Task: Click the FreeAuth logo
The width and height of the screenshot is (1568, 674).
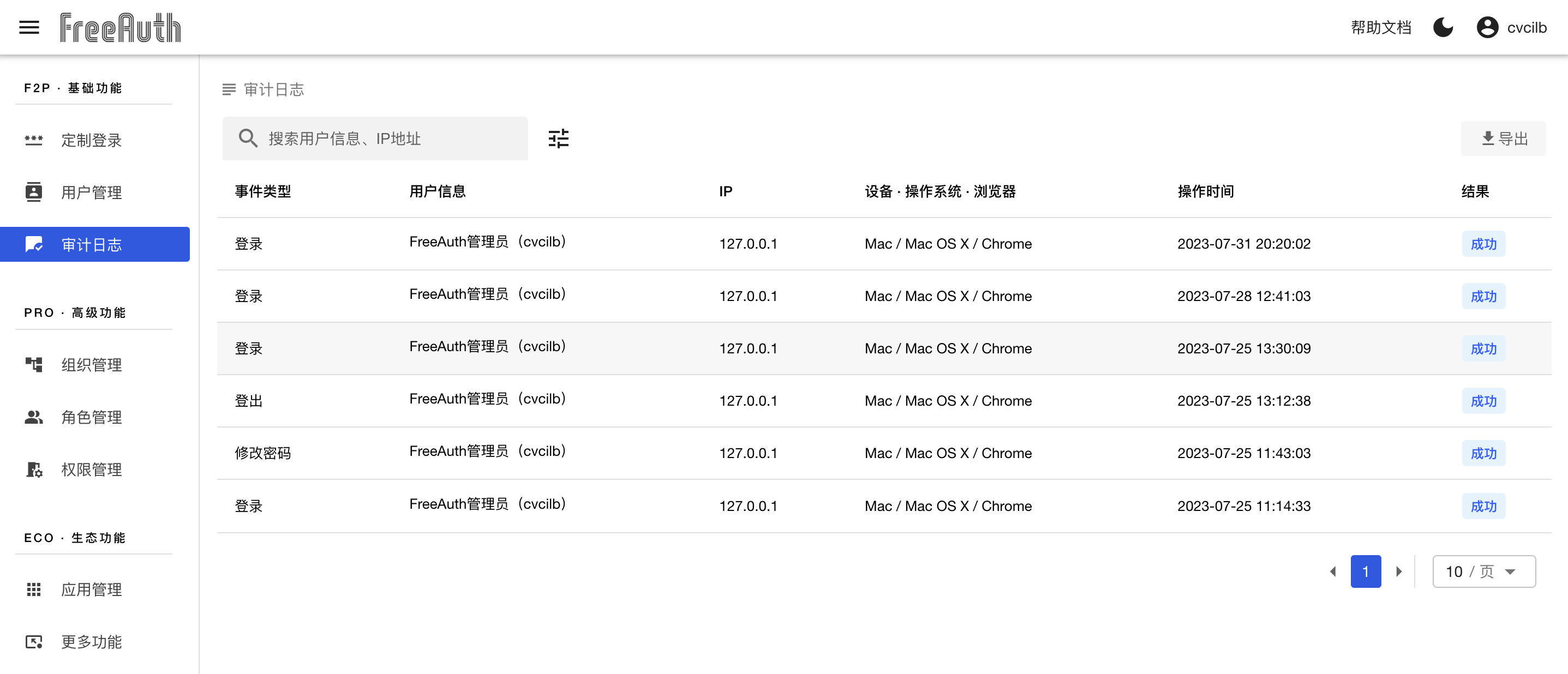Action: [120, 27]
